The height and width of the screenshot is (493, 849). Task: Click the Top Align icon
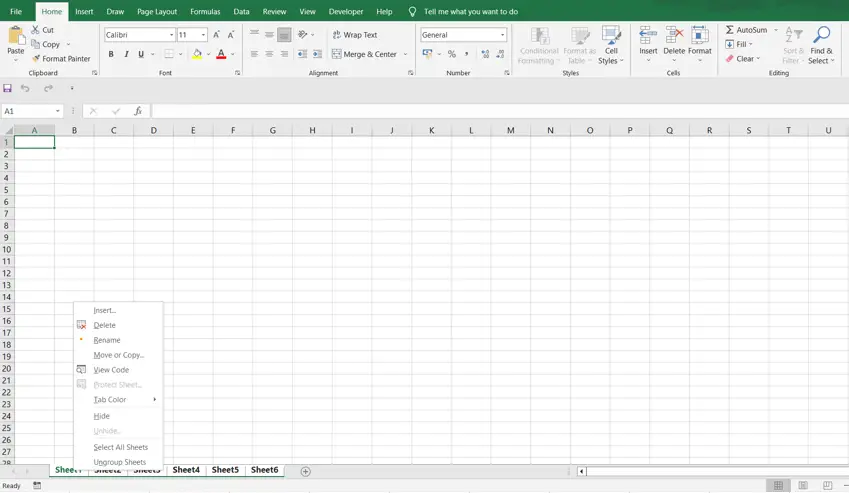pos(254,34)
